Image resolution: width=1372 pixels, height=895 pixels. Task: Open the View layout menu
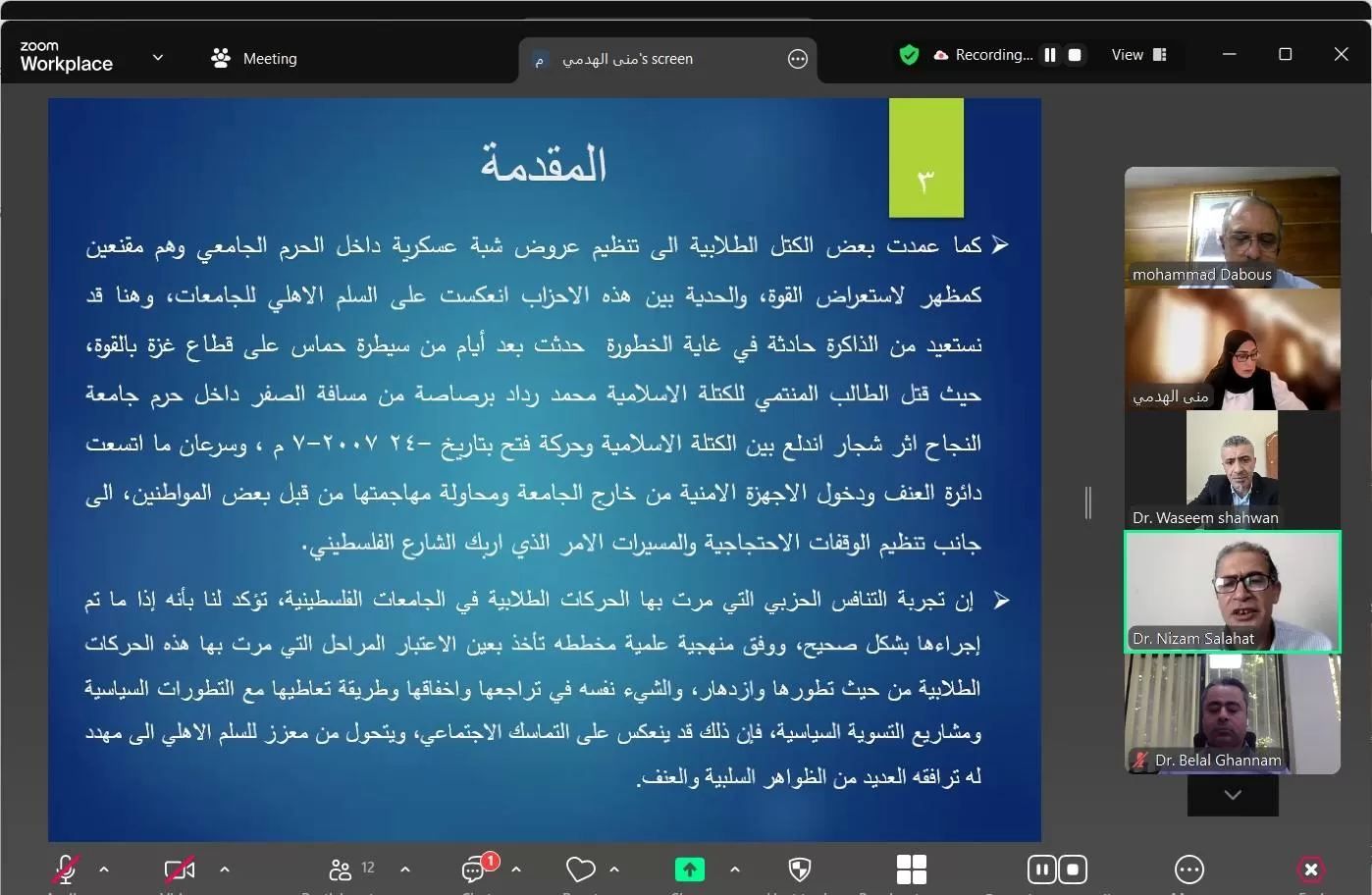point(1138,55)
